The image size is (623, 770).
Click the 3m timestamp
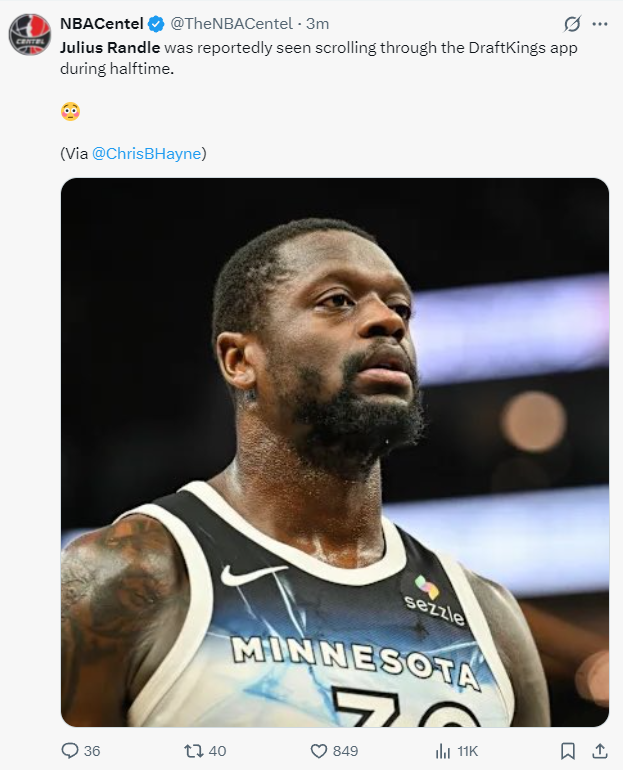pyautogui.click(x=318, y=24)
